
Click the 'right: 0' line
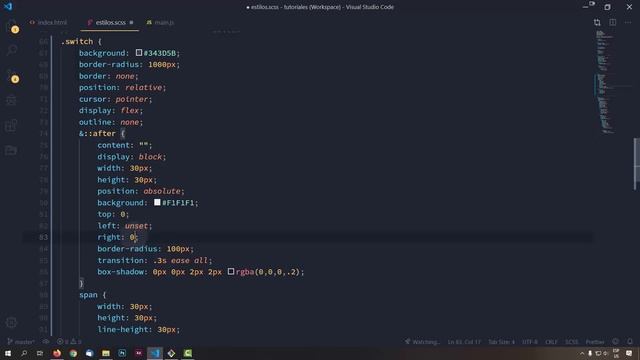118,237
